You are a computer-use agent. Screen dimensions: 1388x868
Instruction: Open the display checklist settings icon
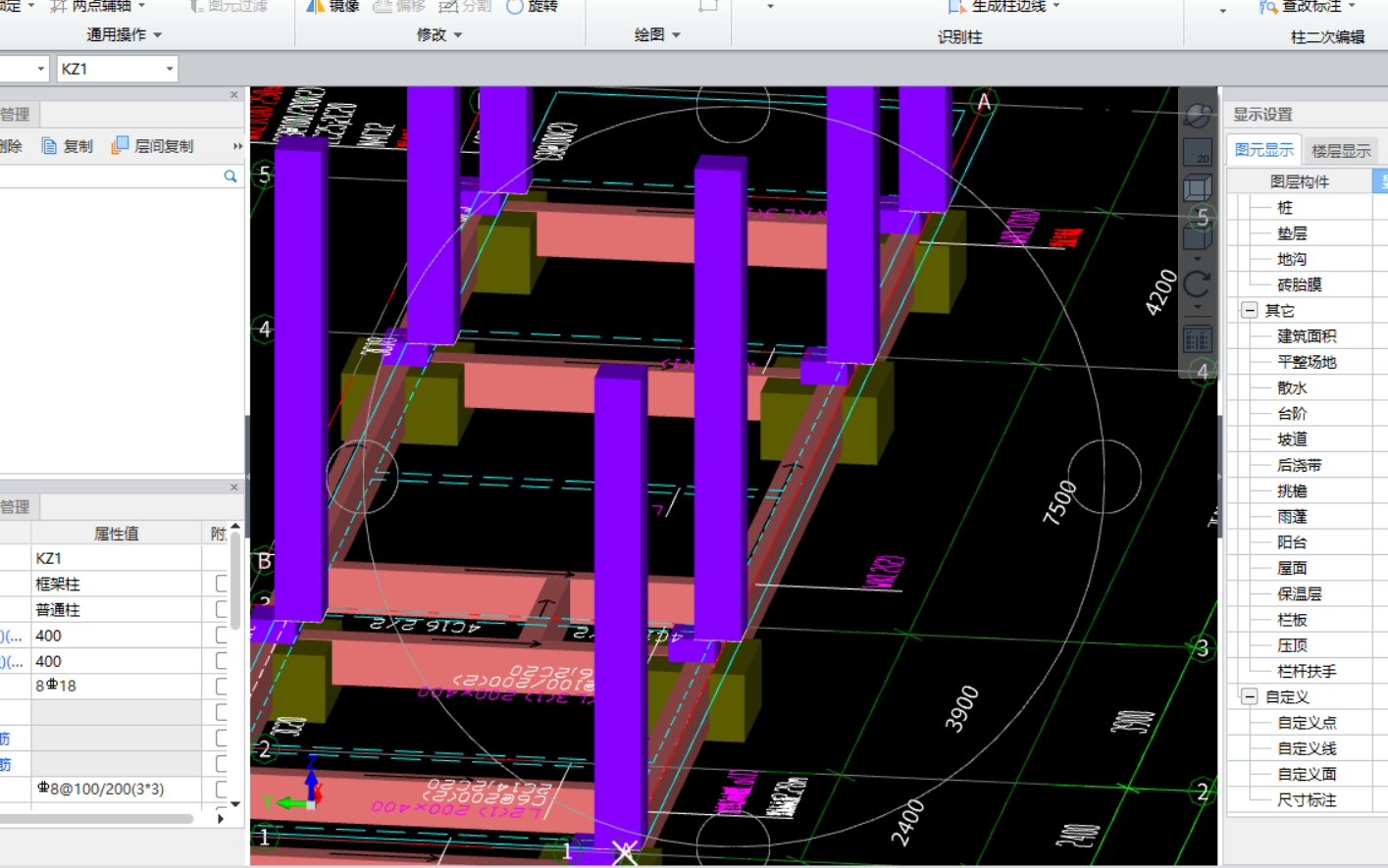(1198, 340)
